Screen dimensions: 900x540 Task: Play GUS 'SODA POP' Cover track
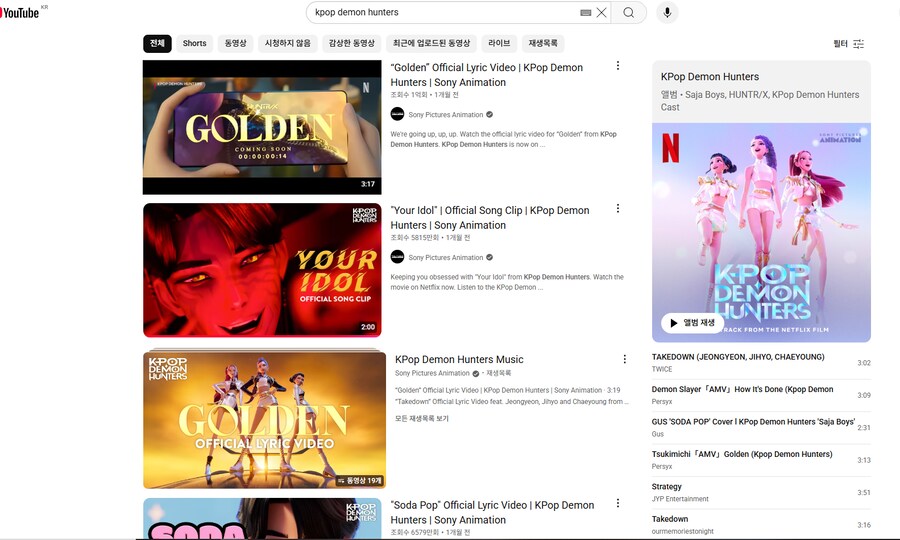pos(761,428)
